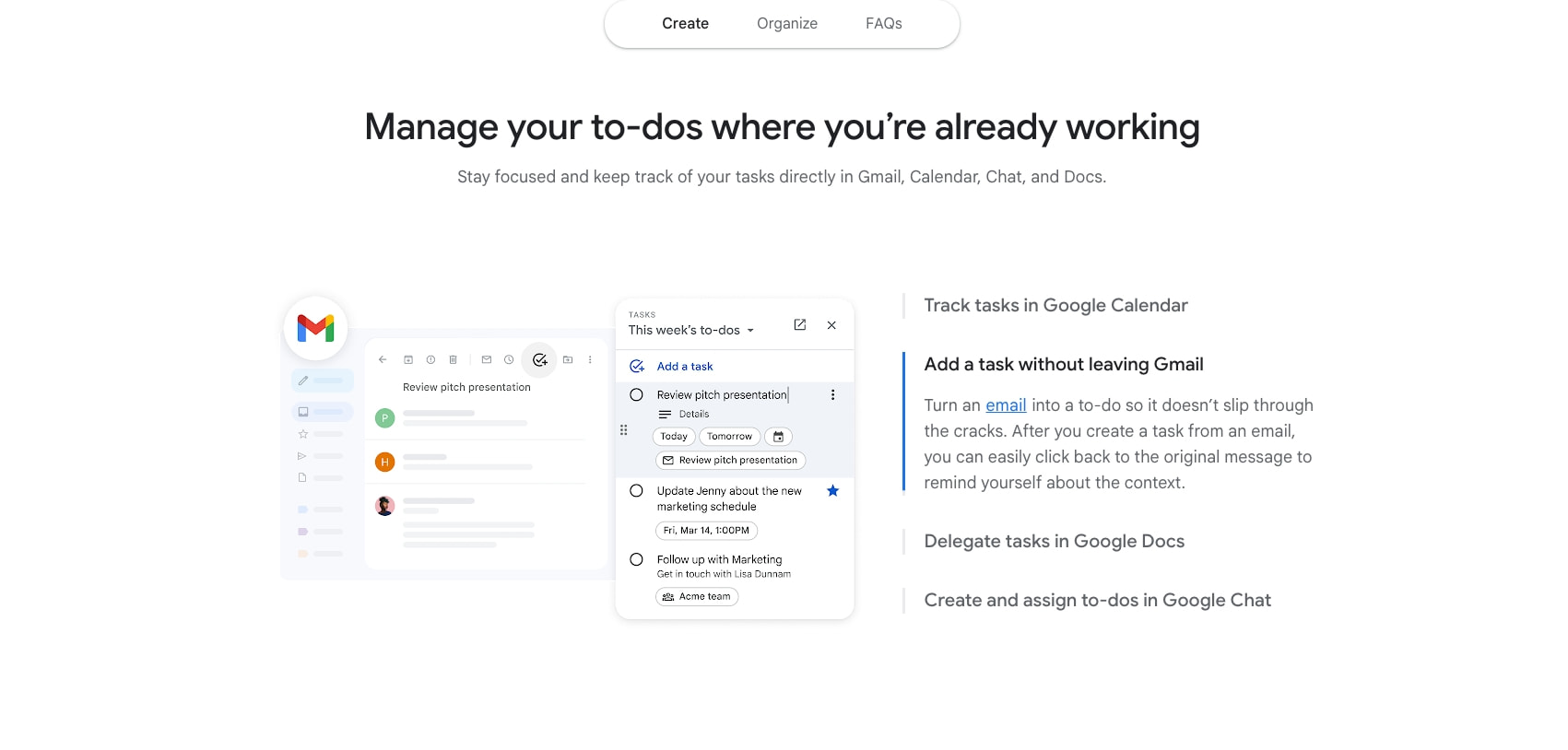Expand Create and assign to-dos in Google Chat
Viewport: 1568px width, 750px height.
click(x=1097, y=601)
